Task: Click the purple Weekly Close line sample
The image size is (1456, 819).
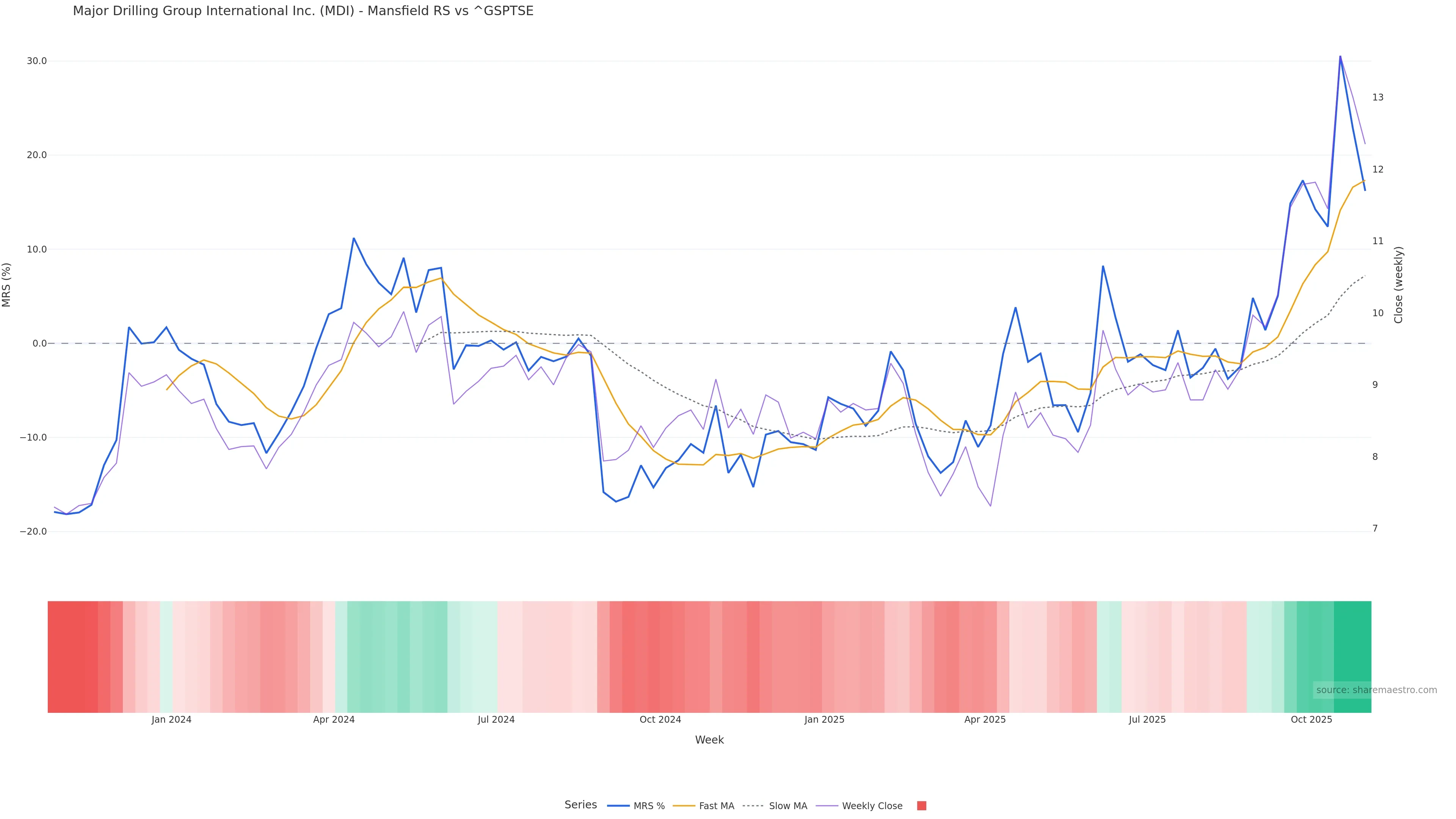Action: (827, 806)
